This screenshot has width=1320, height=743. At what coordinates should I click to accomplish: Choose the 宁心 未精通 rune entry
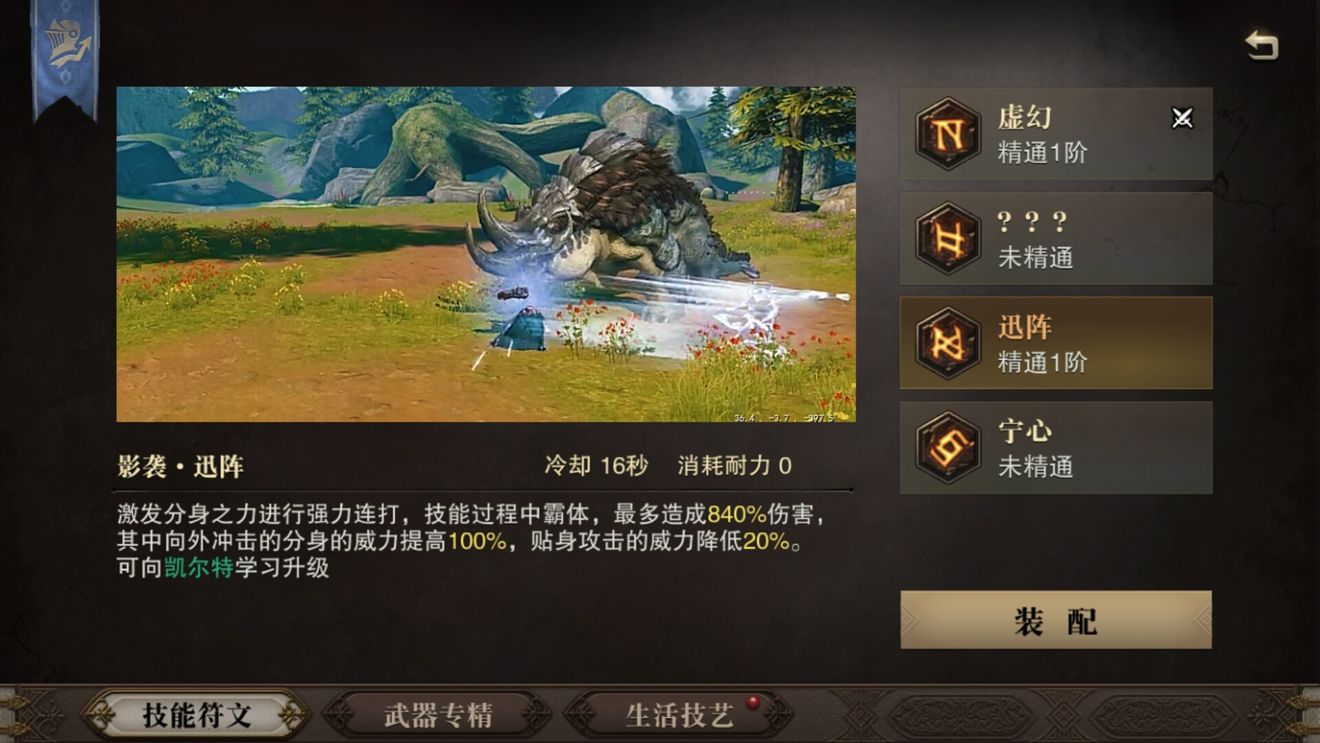click(x=1056, y=448)
